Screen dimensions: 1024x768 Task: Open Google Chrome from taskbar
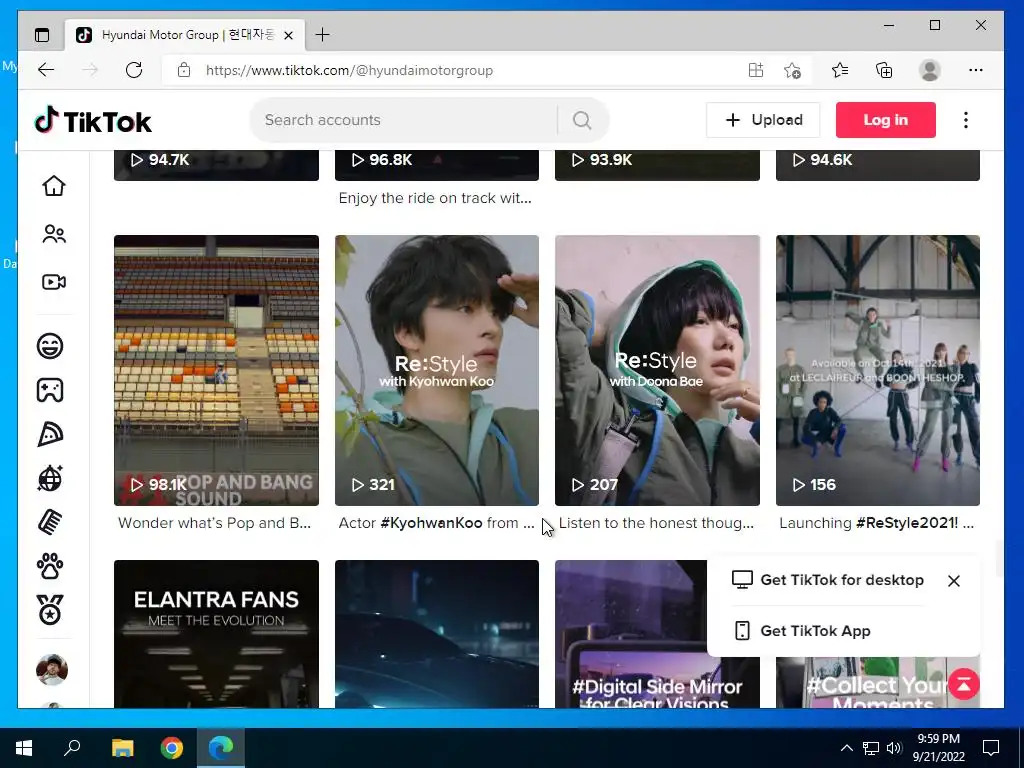coord(172,748)
